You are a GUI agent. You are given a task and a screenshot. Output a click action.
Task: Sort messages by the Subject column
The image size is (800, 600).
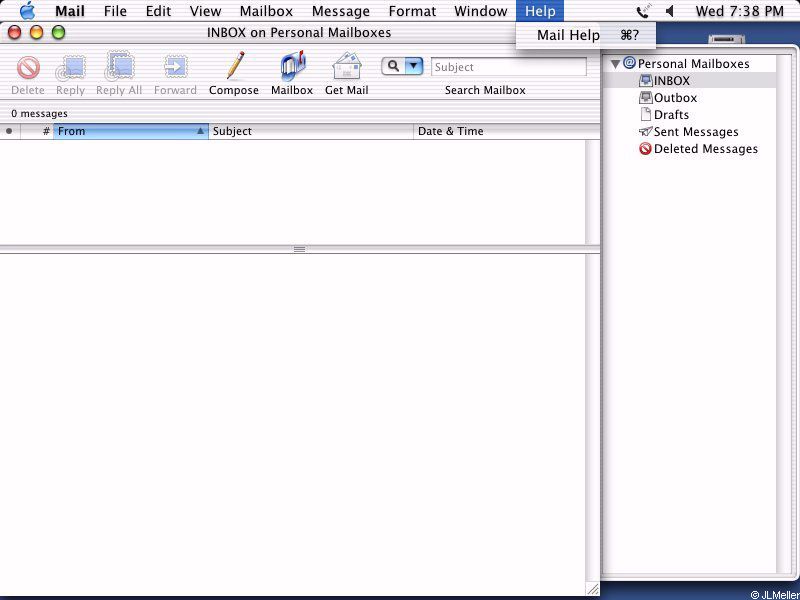coord(311,131)
